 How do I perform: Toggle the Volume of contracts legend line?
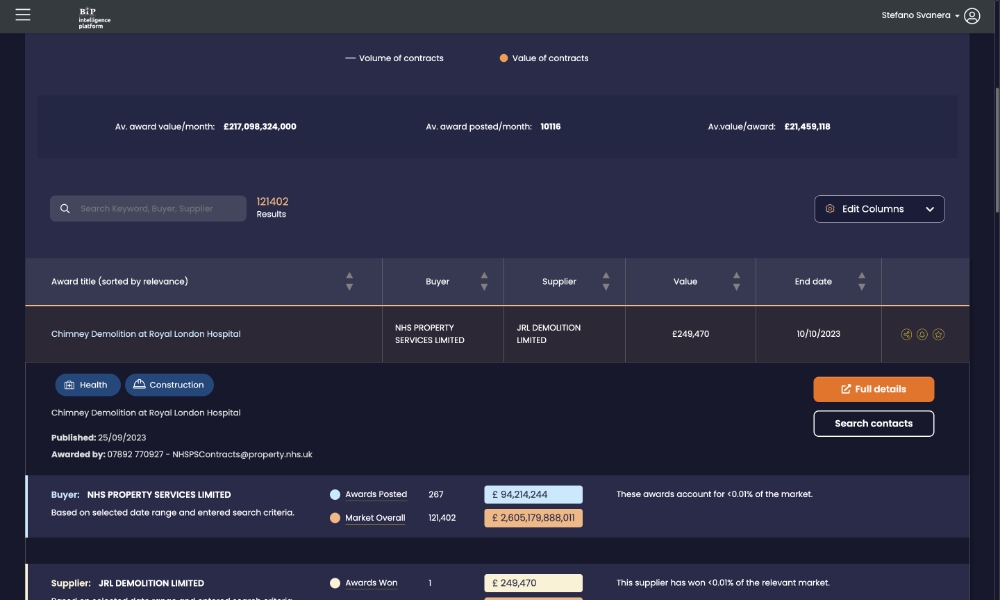394,58
